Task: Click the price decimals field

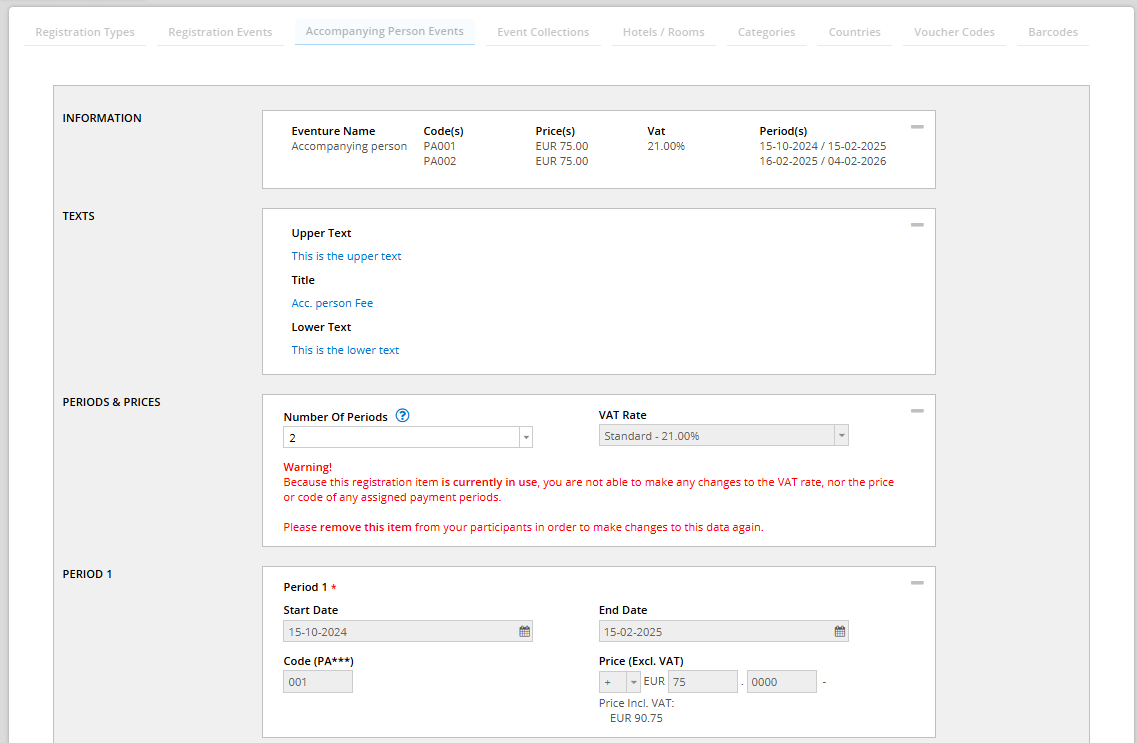Action: click(781, 682)
